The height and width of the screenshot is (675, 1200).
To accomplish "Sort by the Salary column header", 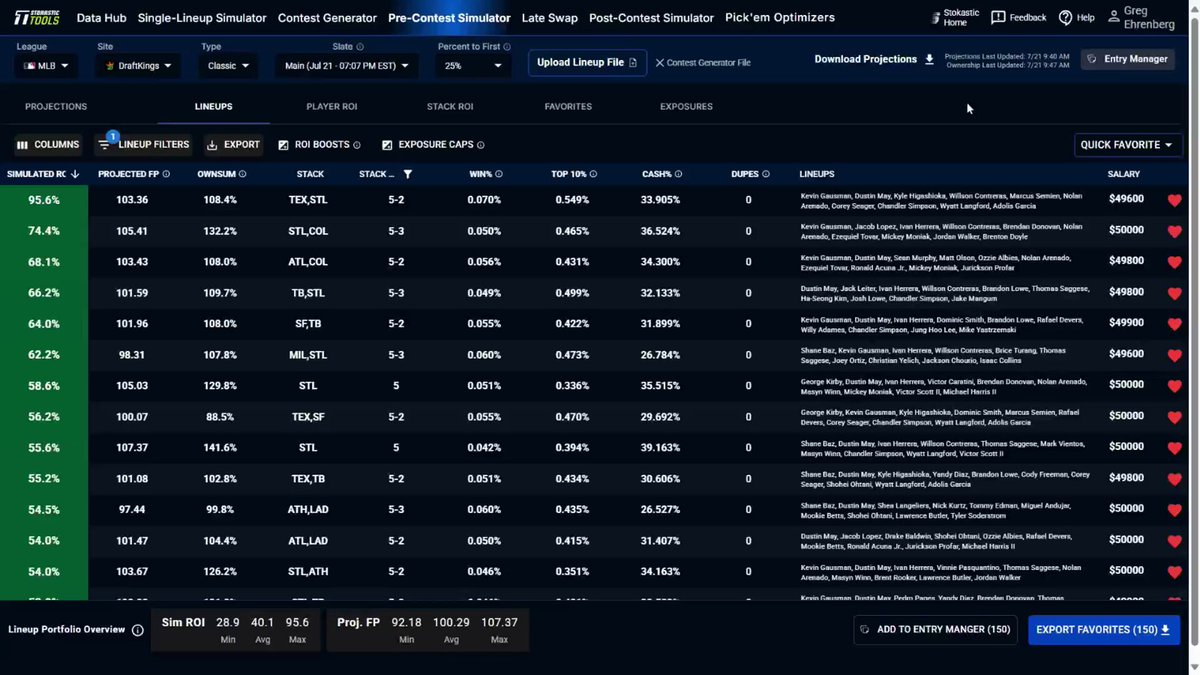I will [1124, 174].
